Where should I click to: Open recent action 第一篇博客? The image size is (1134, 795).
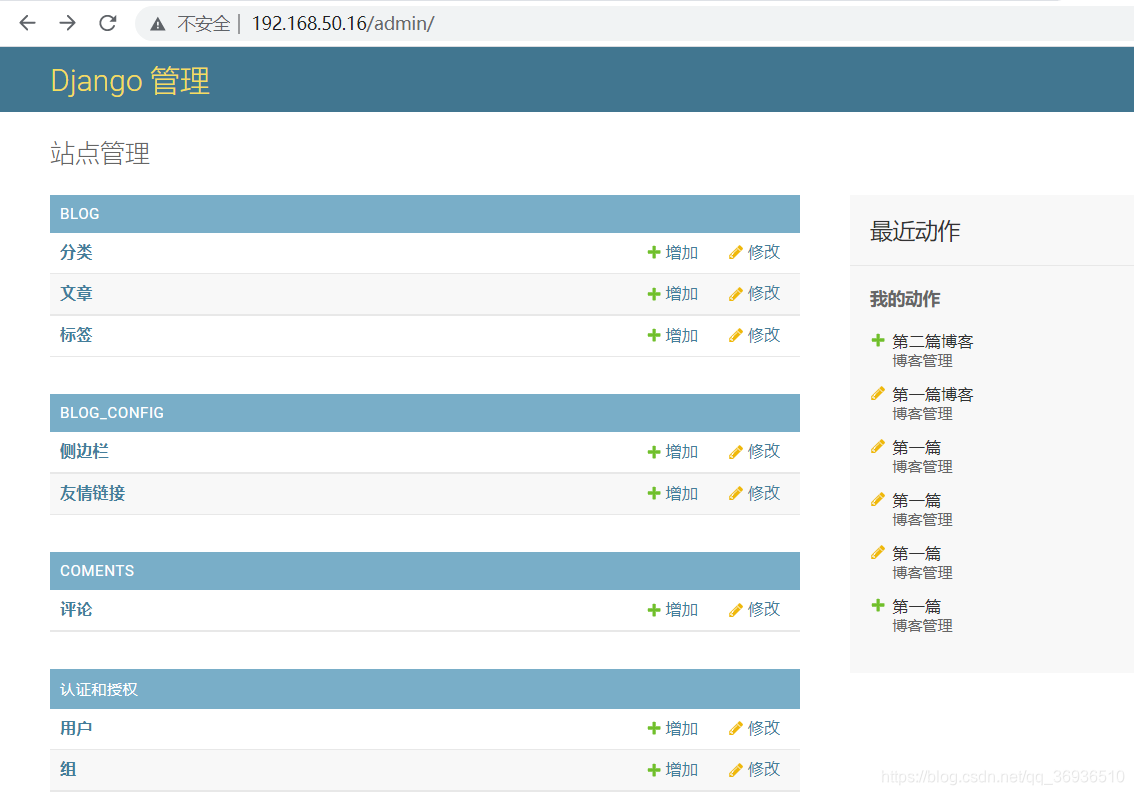[932, 394]
